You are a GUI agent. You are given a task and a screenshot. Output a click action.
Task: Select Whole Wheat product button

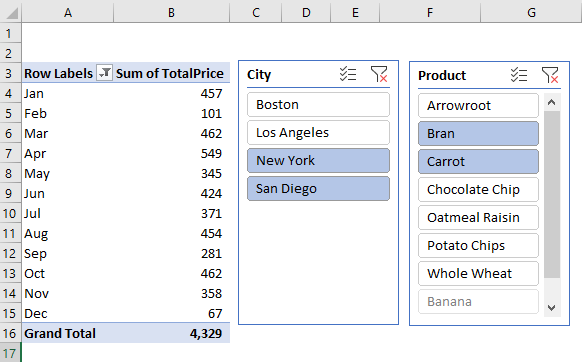click(x=478, y=273)
